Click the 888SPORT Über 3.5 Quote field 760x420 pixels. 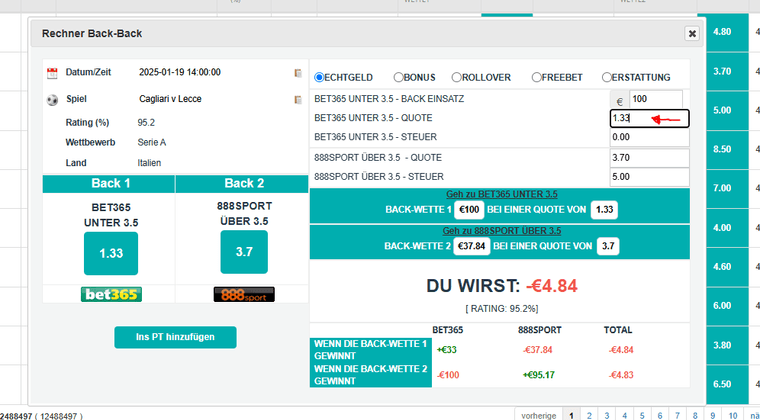[649, 158]
